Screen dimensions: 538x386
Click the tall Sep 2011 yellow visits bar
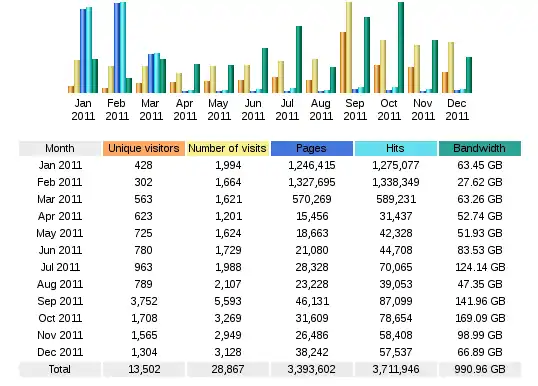[x=349, y=47]
